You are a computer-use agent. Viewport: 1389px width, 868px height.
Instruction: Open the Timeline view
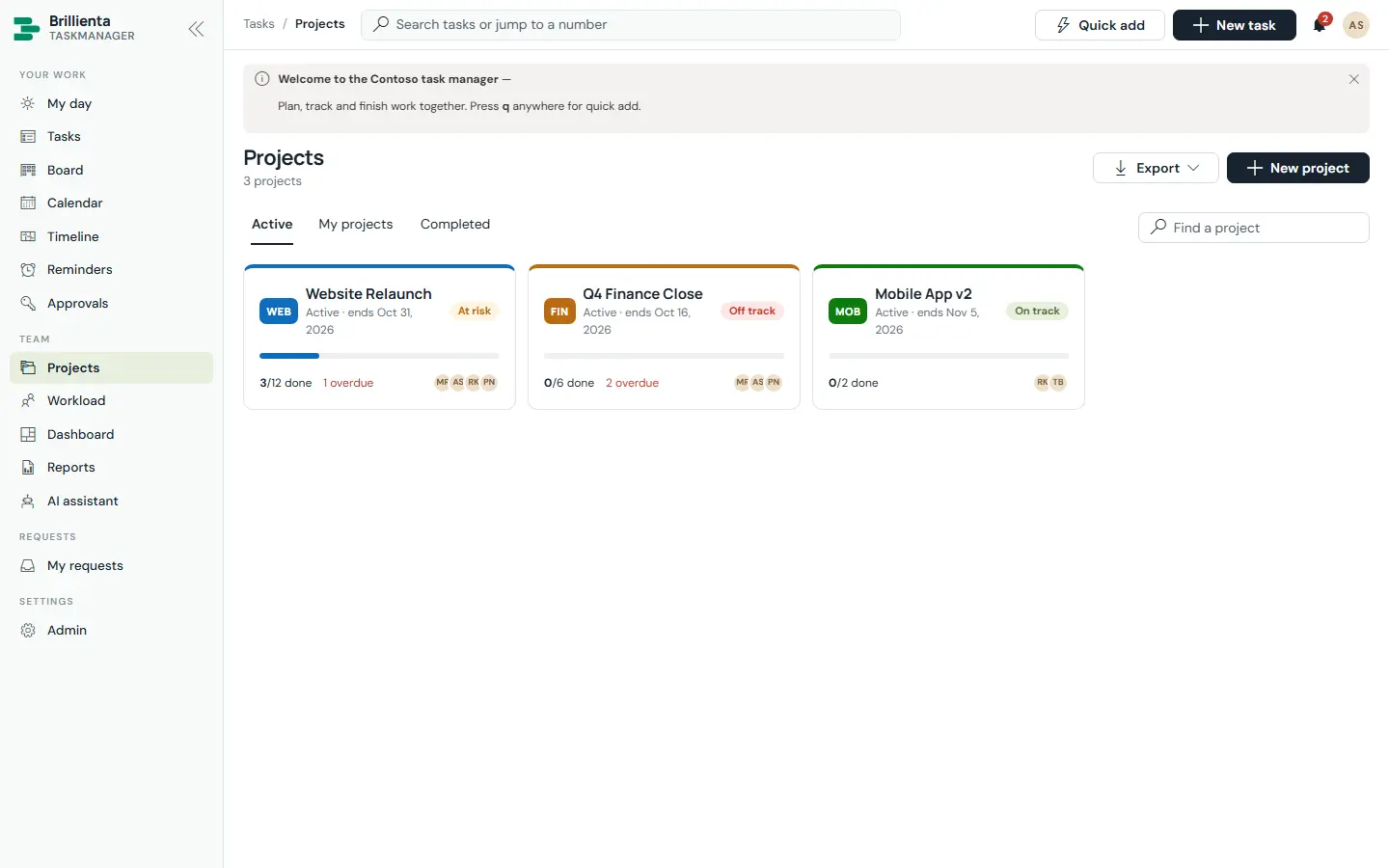pos(111,236)
